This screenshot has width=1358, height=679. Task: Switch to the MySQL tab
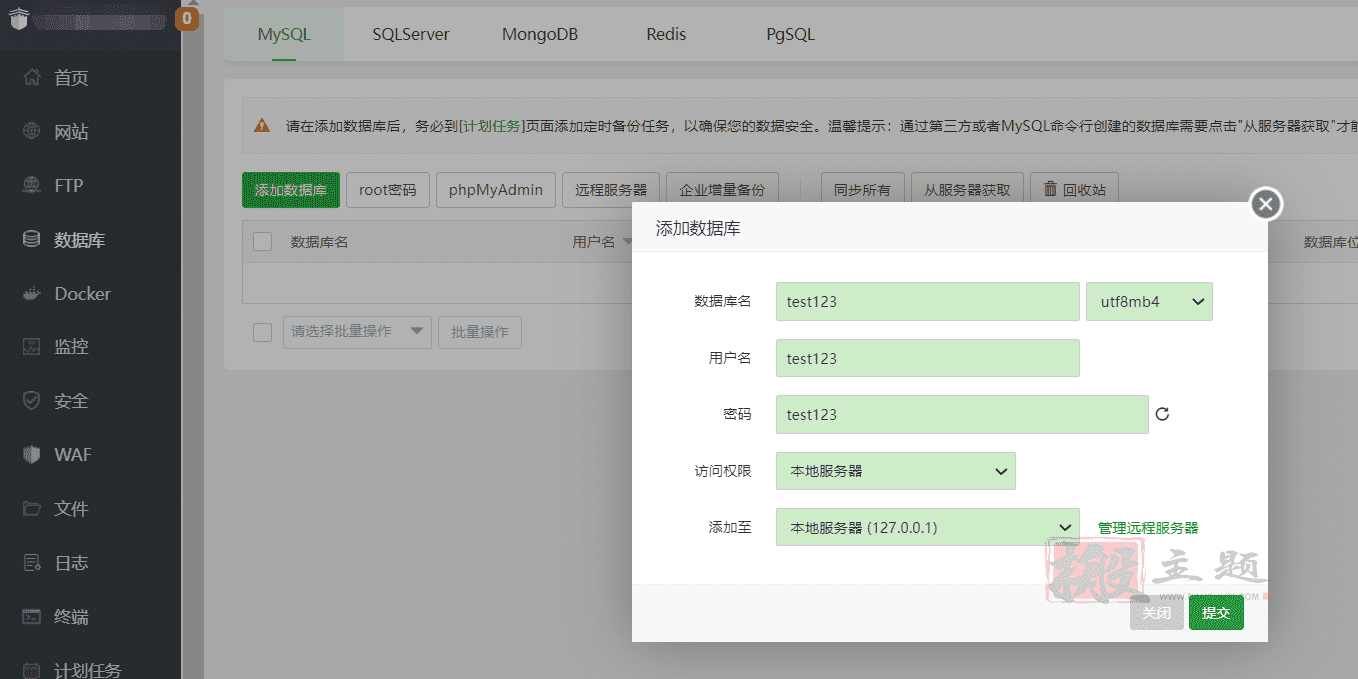click(x=284, y=34)
